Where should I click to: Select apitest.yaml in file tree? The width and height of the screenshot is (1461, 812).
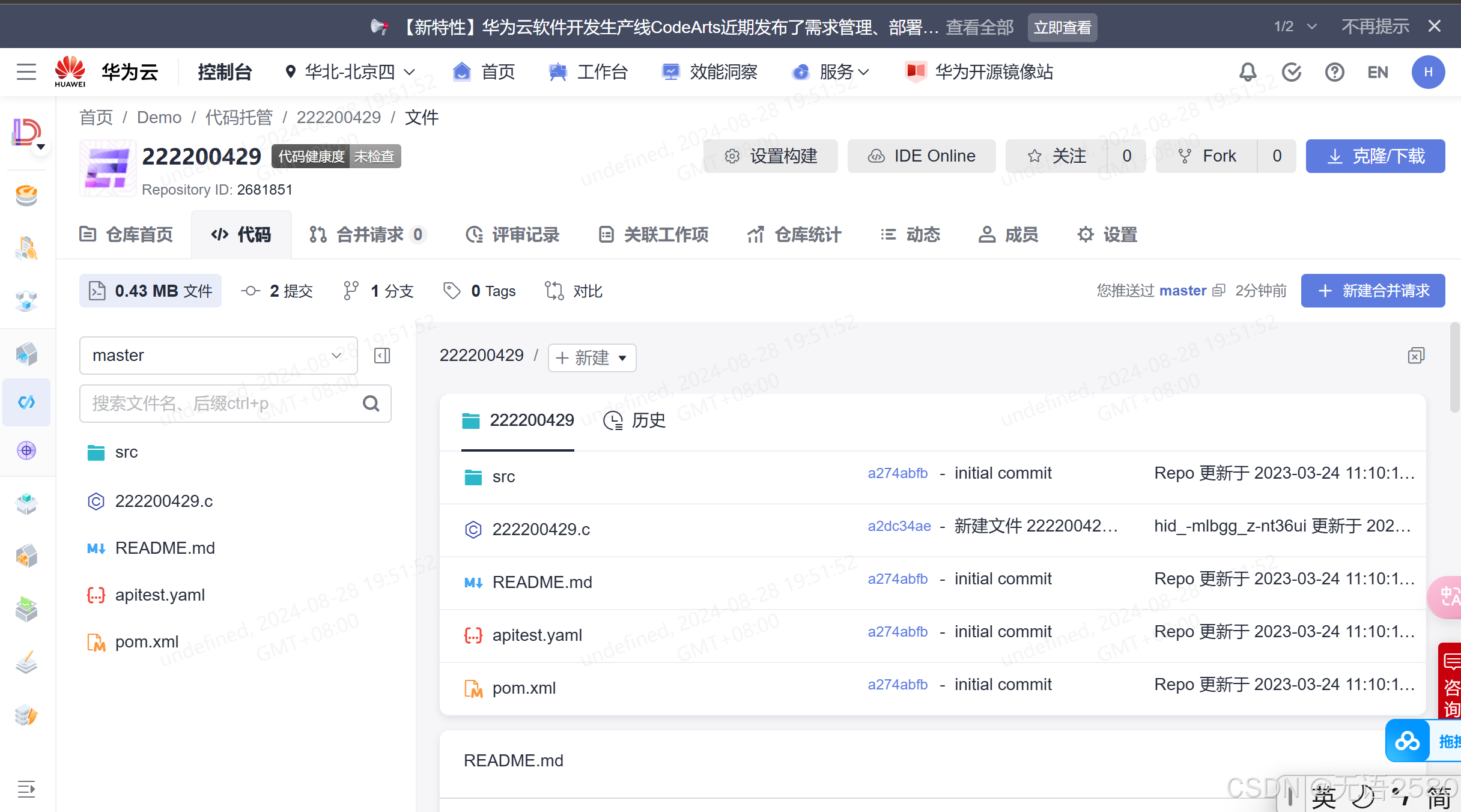160,595
